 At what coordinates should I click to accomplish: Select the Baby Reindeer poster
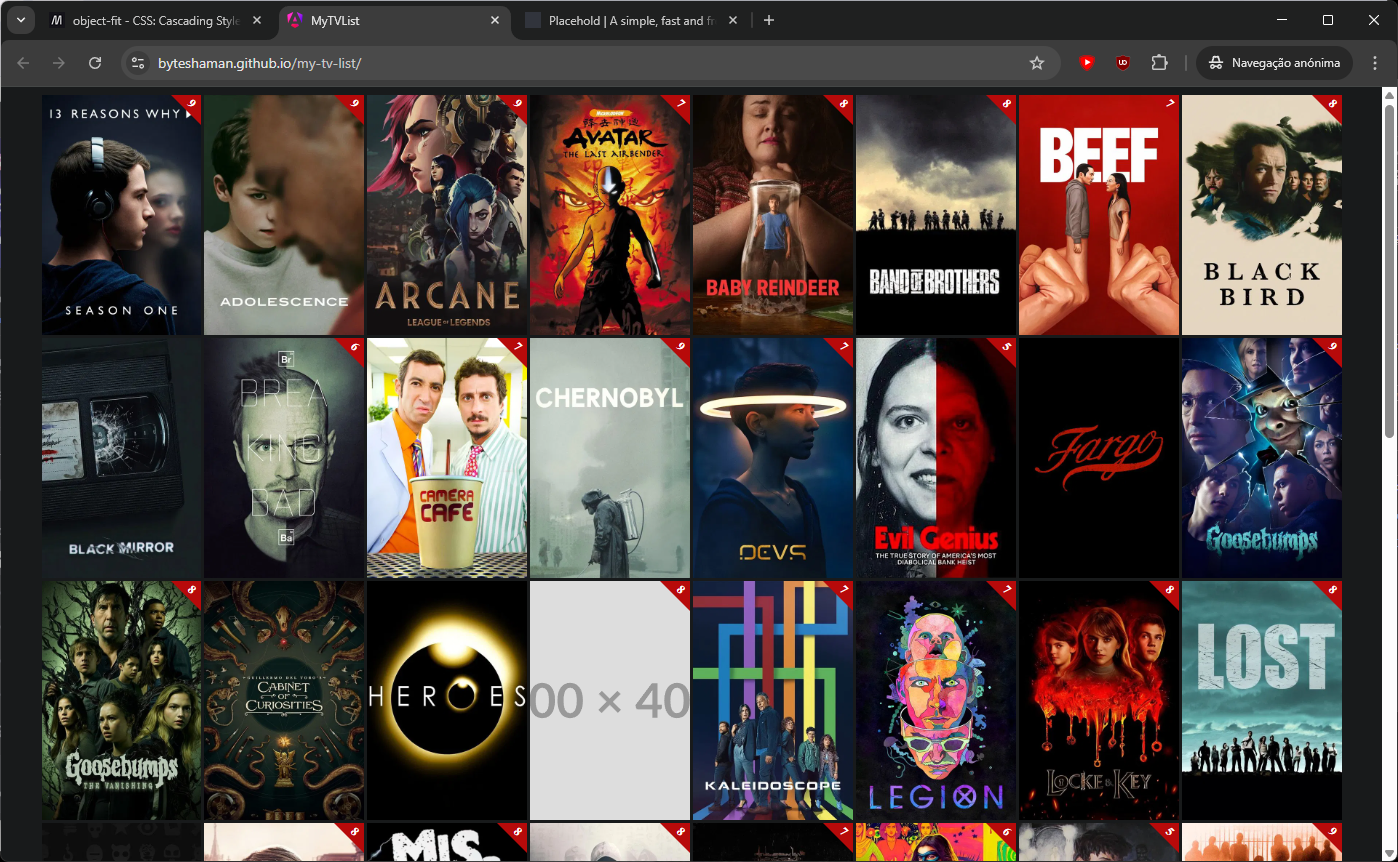point(773,215)
